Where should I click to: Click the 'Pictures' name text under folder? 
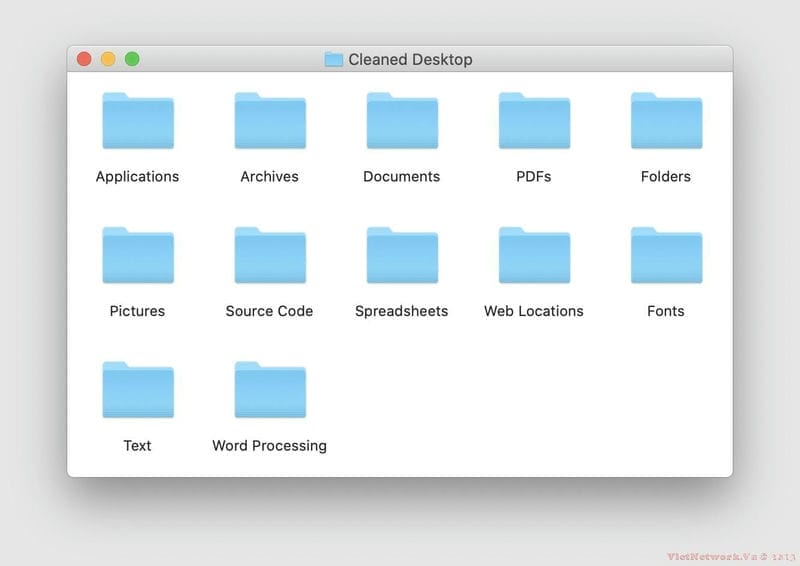[x=137, y=311]
